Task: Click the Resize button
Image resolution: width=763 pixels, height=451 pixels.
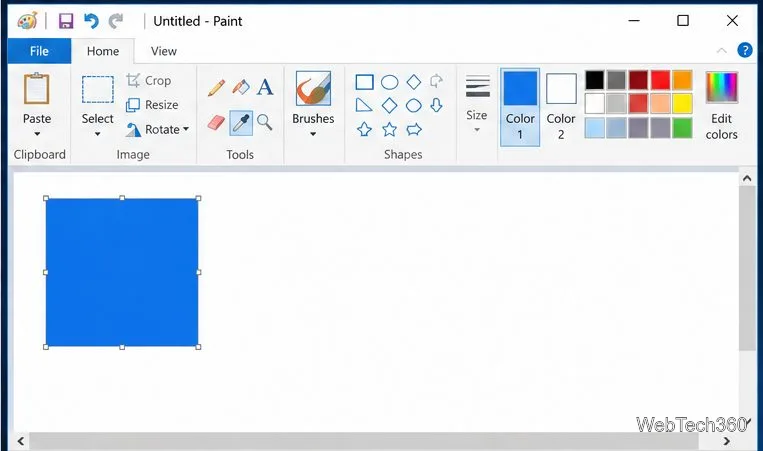Action: [x=152, y=105]
